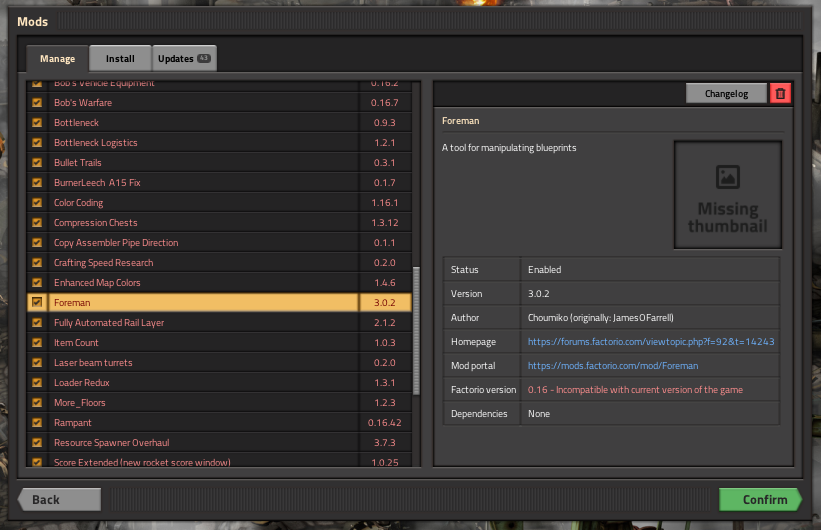Click the mod list scrollbar handle
Screen dimensions: 821x530
(416, 330)
